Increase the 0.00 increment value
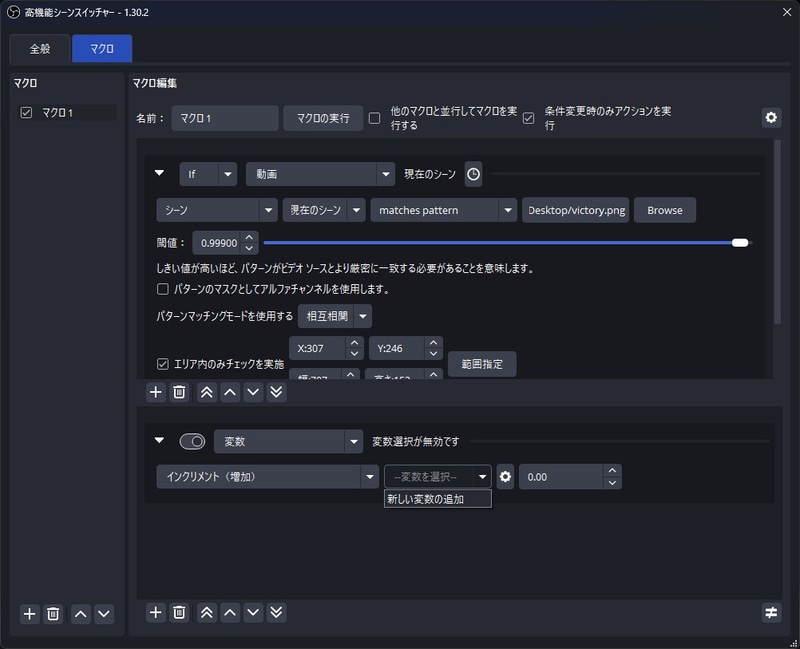Viewport: 800px width, 649px height. (612, 470)
